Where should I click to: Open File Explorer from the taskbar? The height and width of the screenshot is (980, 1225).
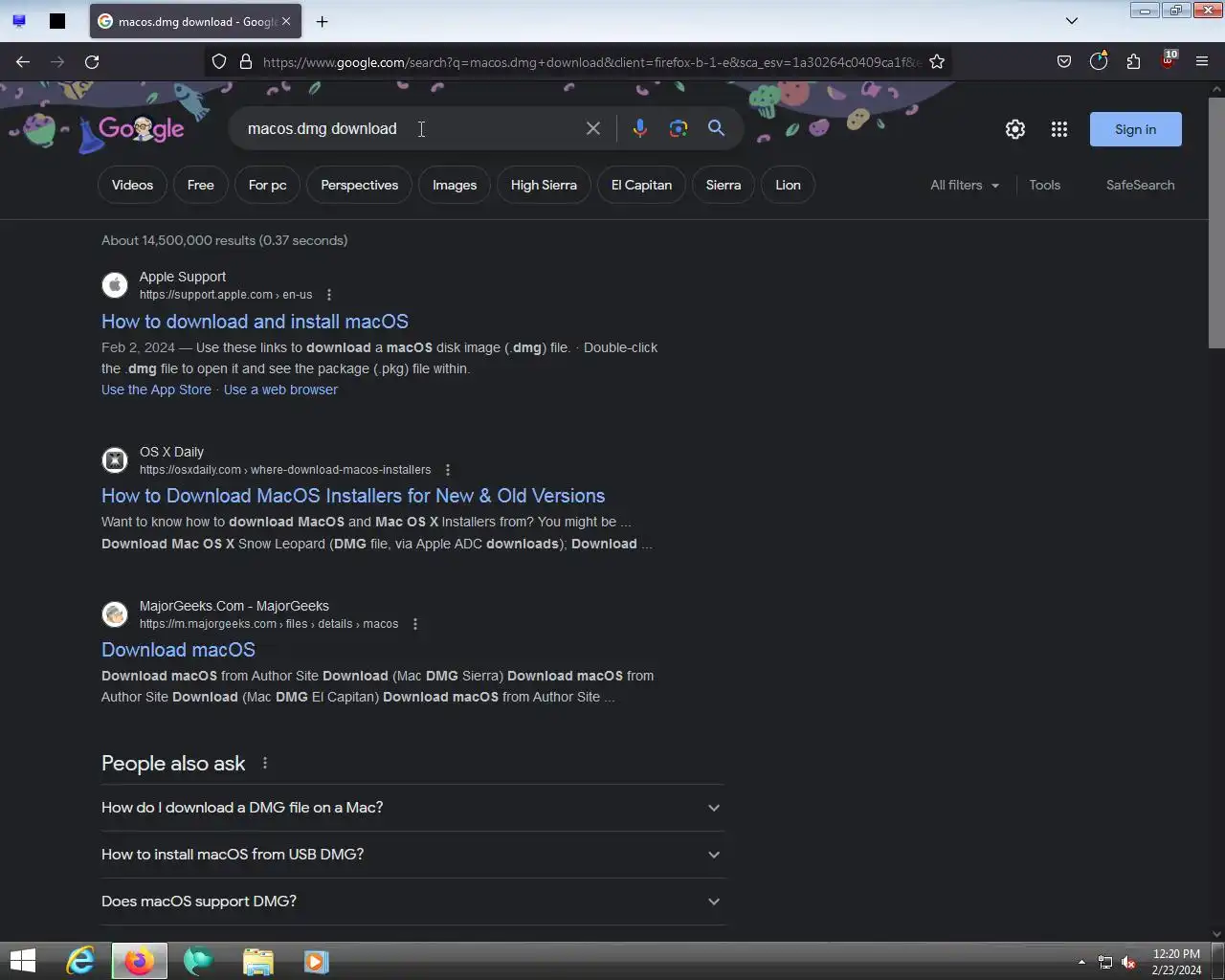tap(258, 961)
